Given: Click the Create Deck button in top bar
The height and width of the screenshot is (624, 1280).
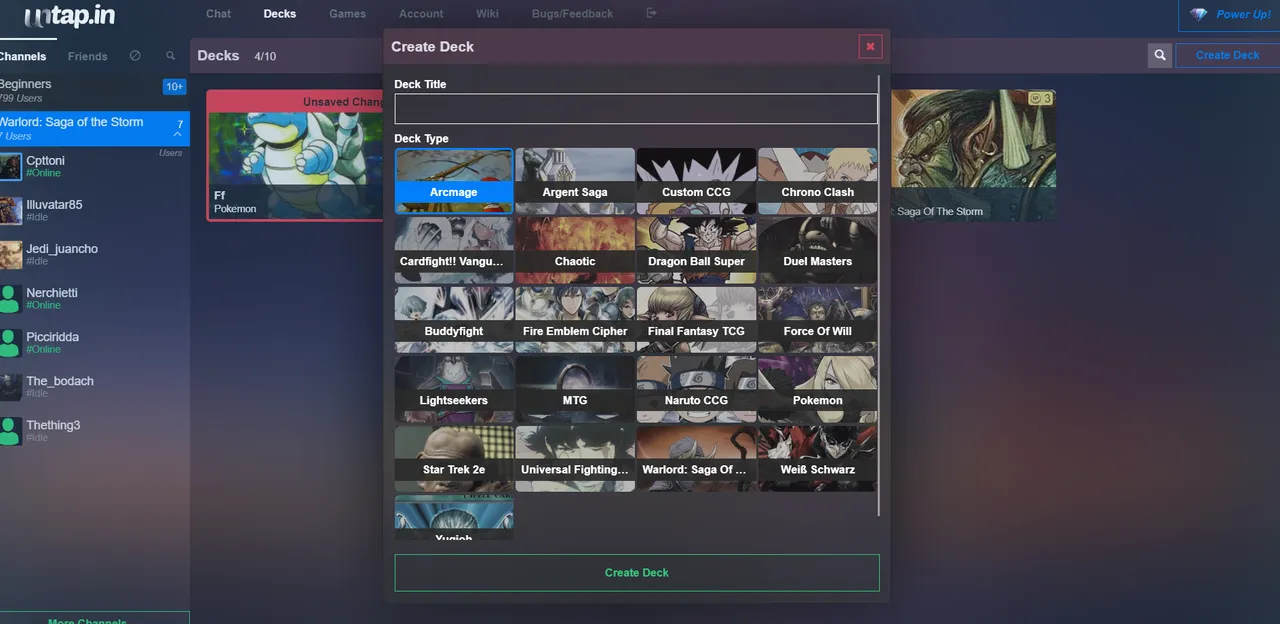Looking at the screenshot, I should [x=1227, y=55].
